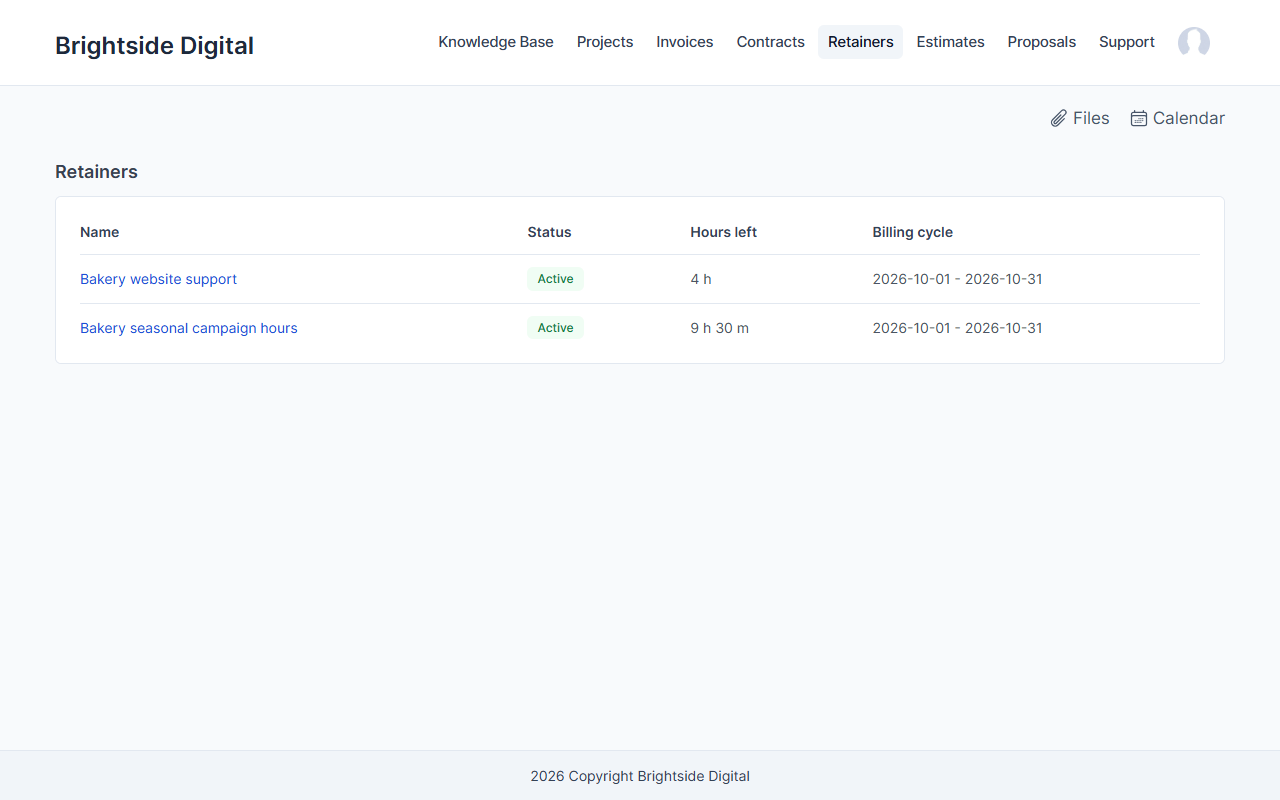Click billing cycle dates for Bakery website support
This screenshot has height=800, width=1280.
(x=957, y=279)
